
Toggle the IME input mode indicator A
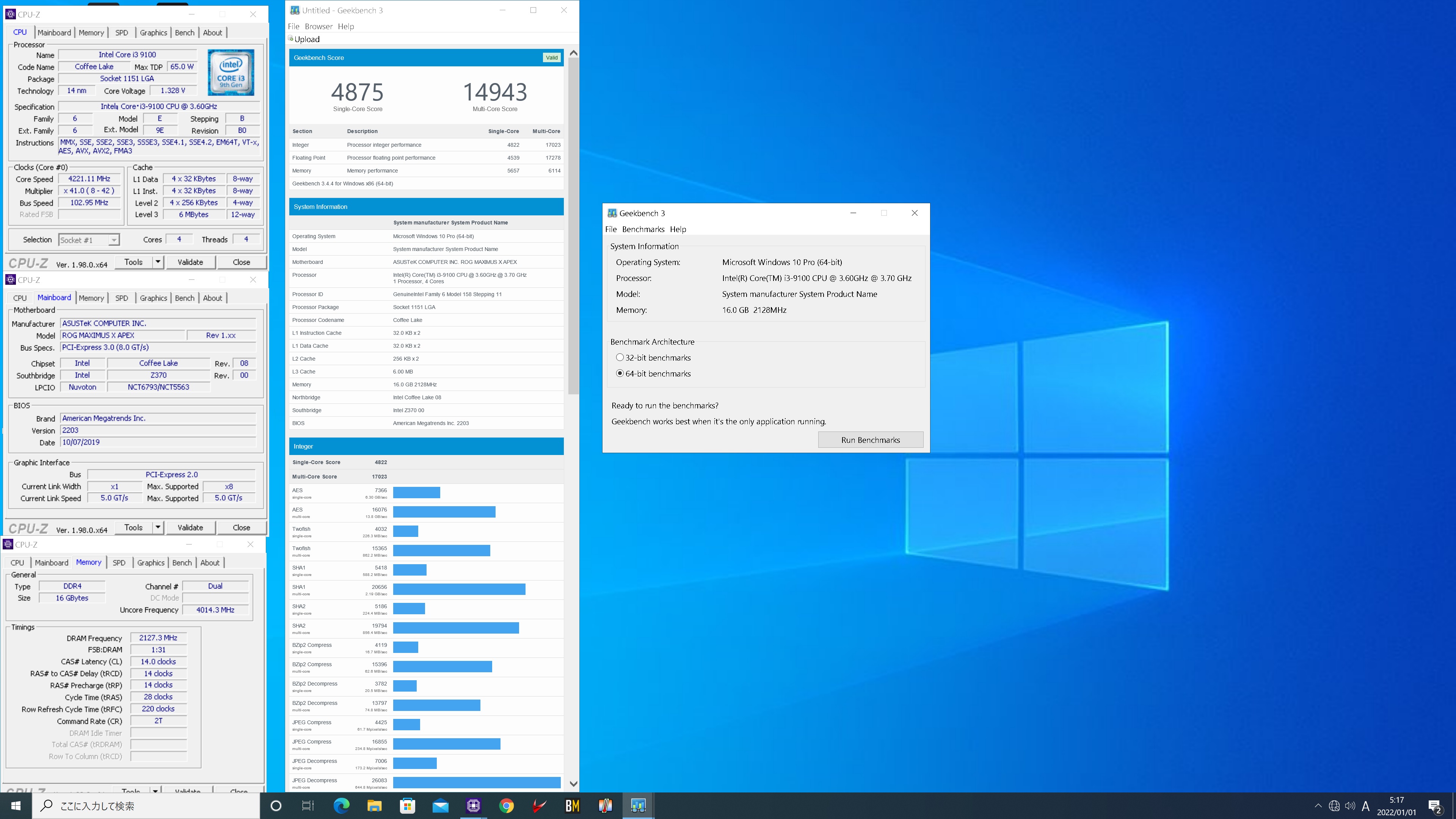1365,806
